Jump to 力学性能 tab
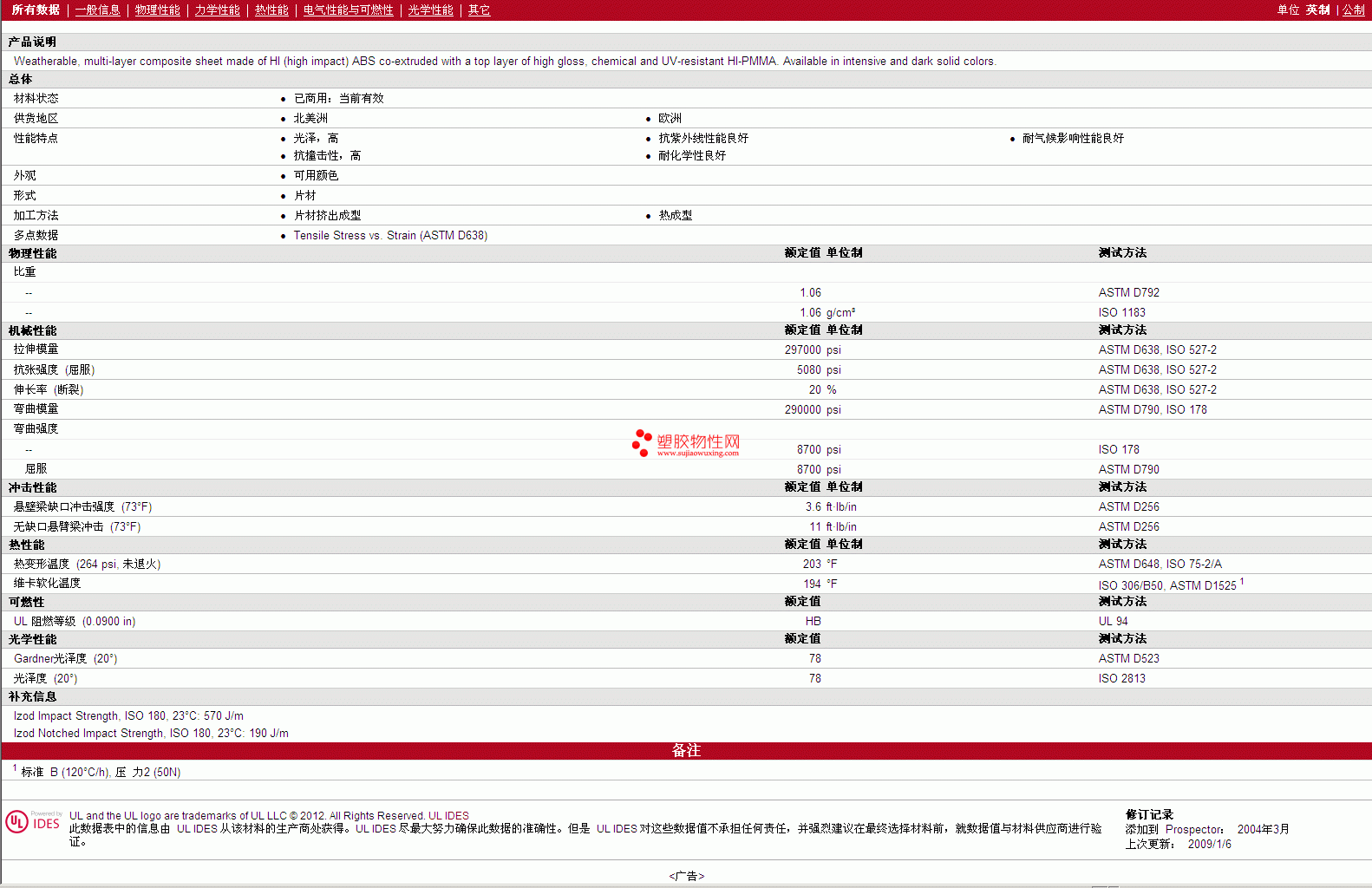 coord(217,10)
